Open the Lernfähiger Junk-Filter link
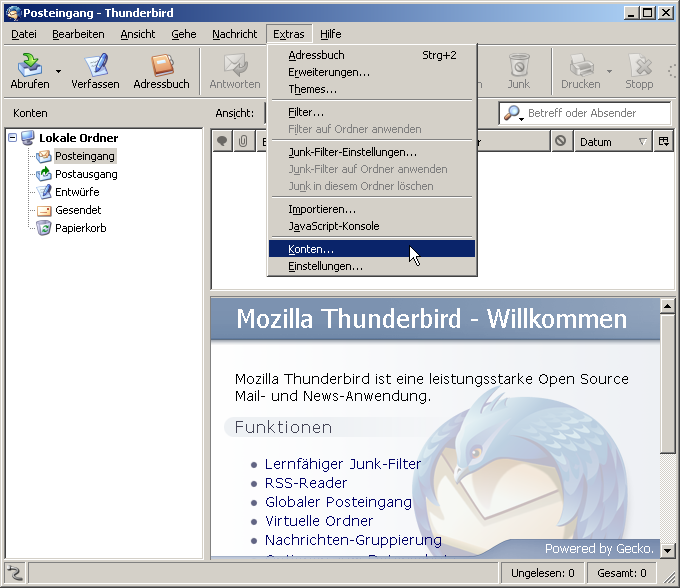The image size is (680, 588). (x=343, y=464)
